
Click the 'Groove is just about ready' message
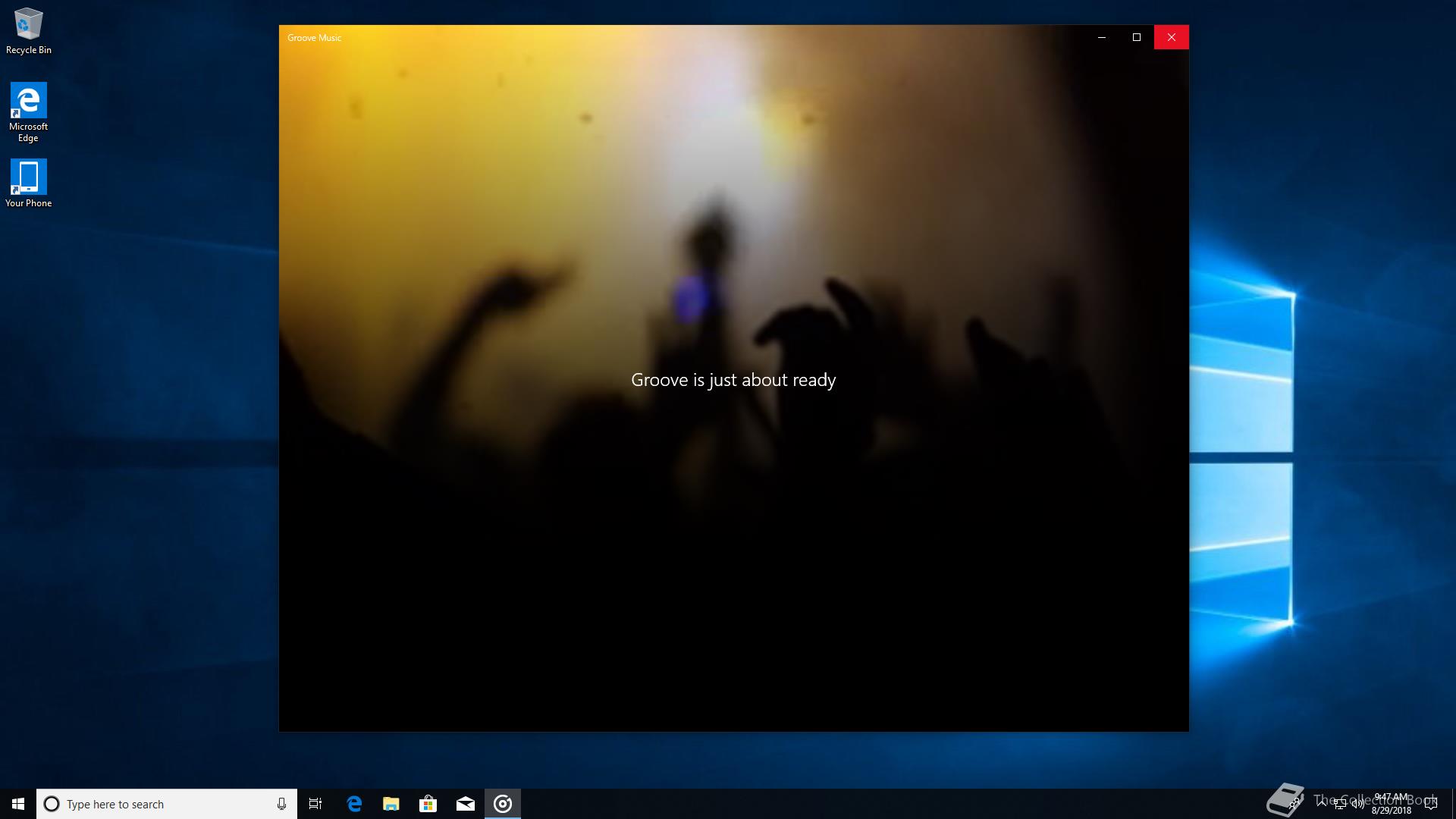[733, 380]
